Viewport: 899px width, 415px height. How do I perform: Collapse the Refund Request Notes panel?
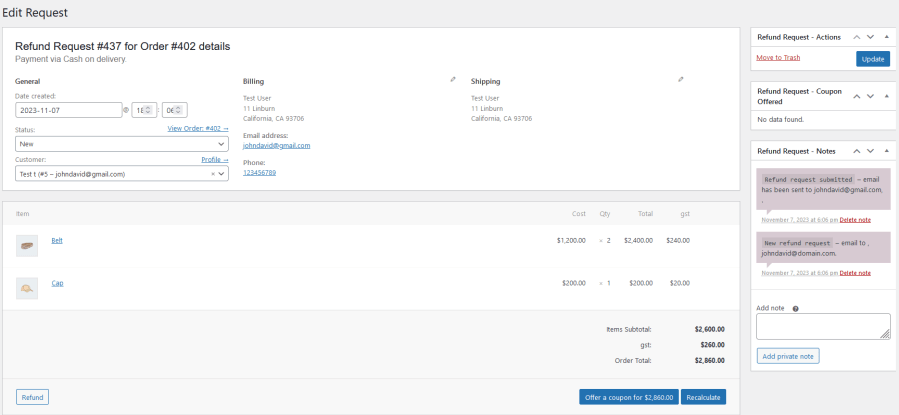pyautogui.click(x=886, y=151)
